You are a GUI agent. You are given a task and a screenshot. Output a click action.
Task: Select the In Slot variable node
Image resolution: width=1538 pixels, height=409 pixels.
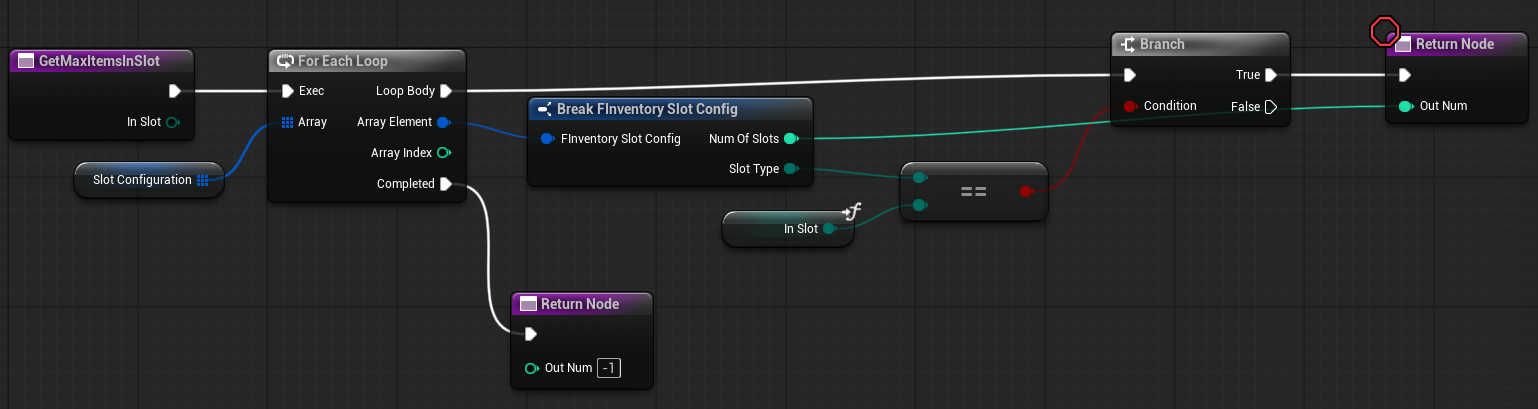(780, 229)
